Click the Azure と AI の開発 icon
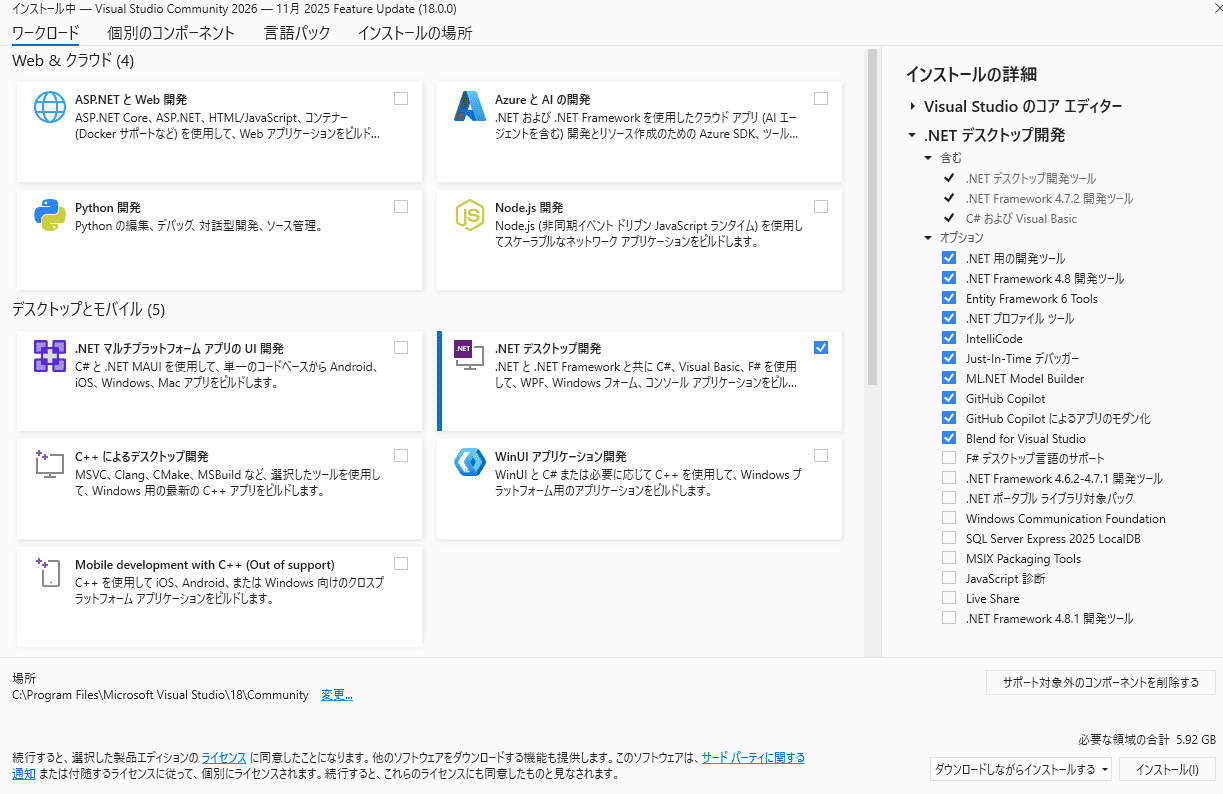1223x794 pixels. click(469, 107)
